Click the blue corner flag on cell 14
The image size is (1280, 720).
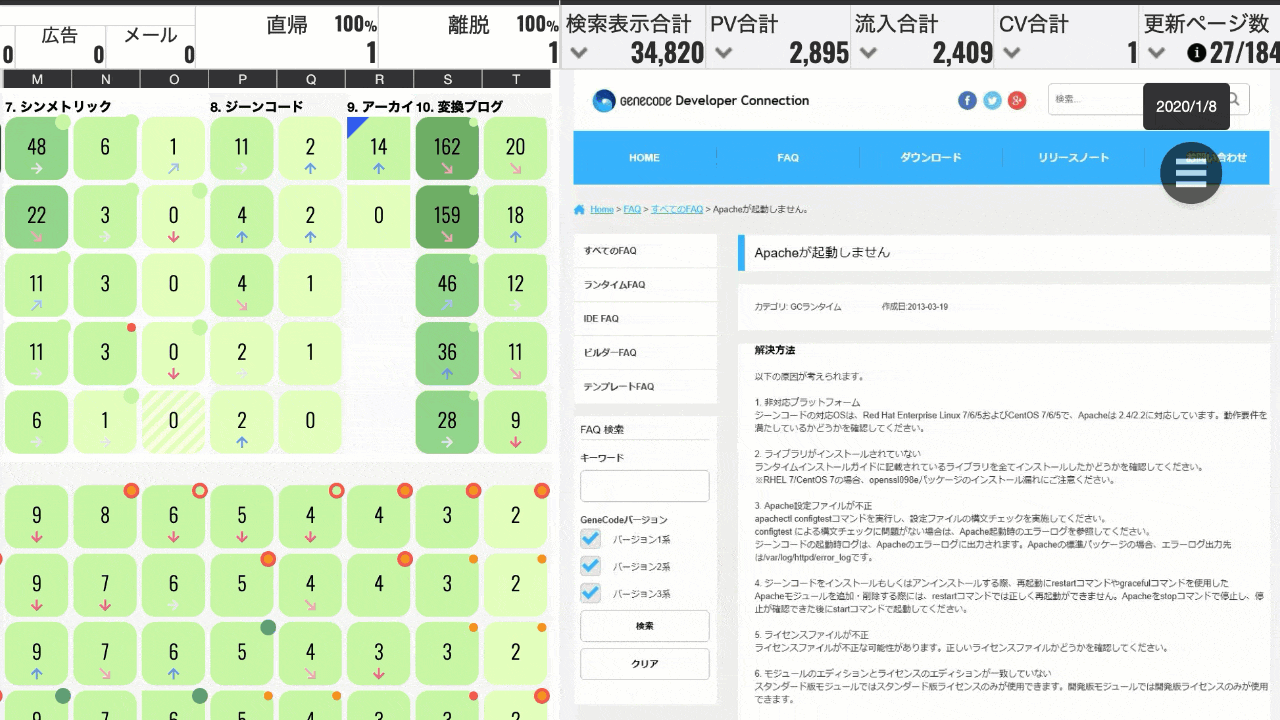pyautogui.click(x=357, y=127)
